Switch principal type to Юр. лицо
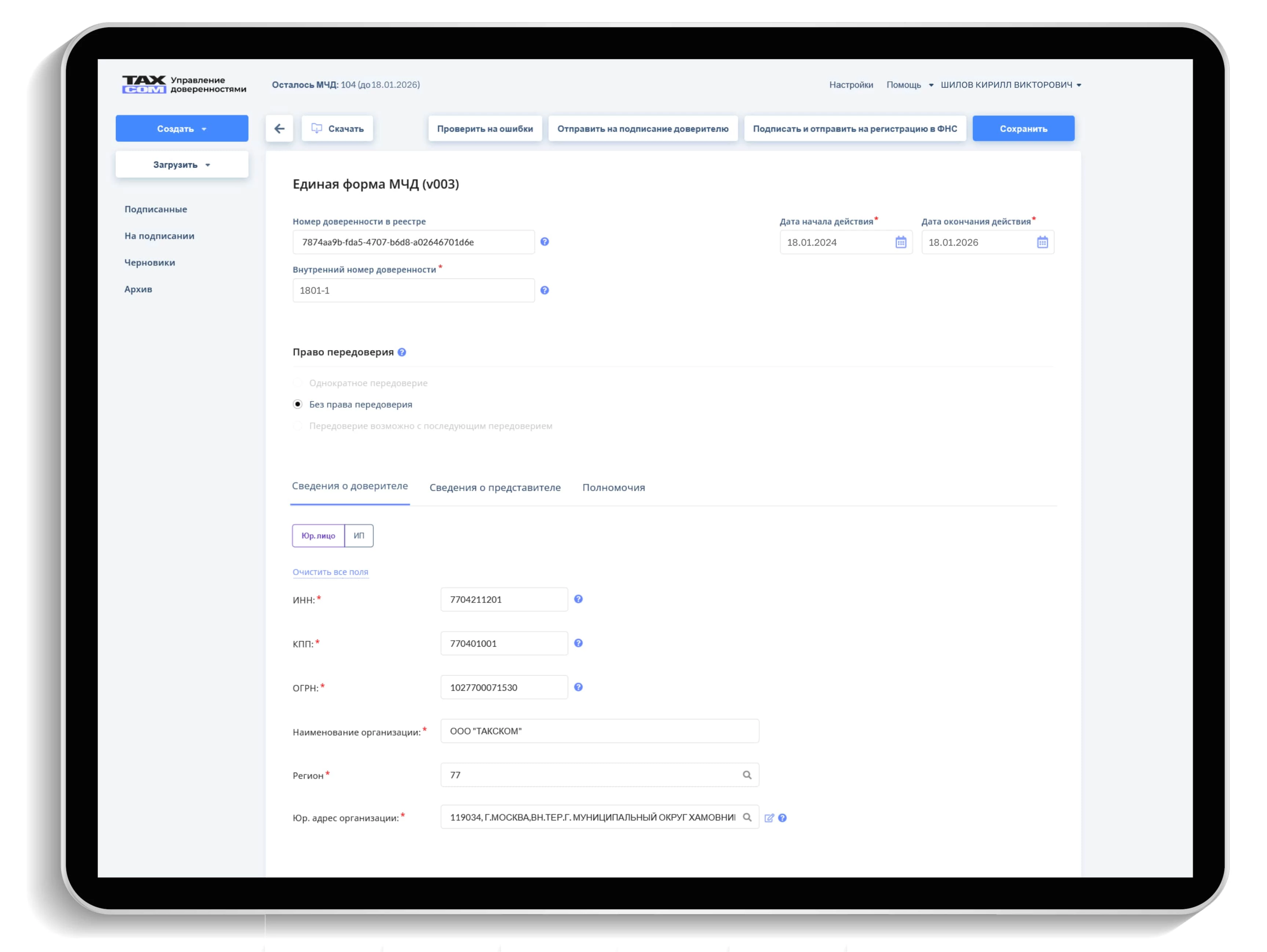This screenshot has width=1267, height=952. (x=318, y=536)
